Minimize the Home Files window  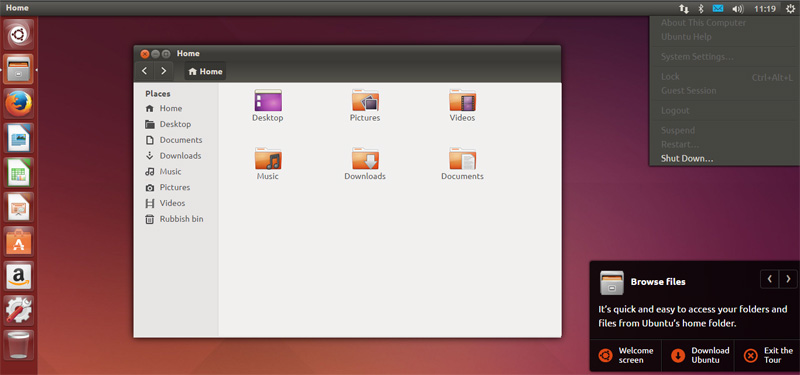(x=156, y=54)
